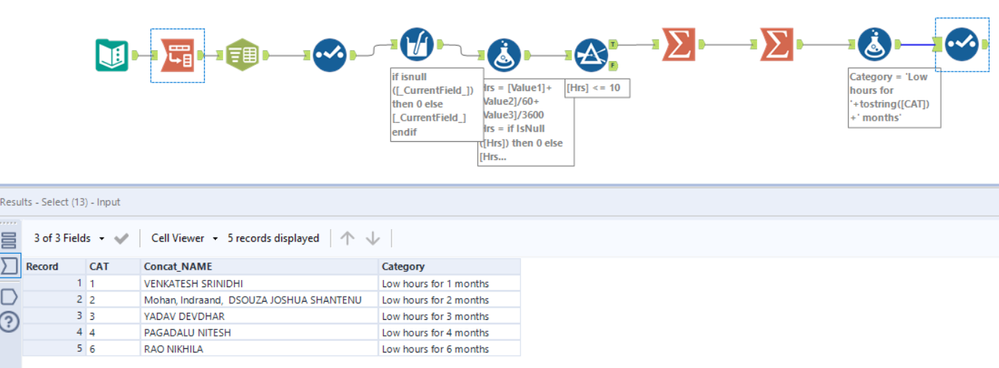Select cell 'Low hours for 1 months'
Screen dimensions: 999x368
(449, 283)
